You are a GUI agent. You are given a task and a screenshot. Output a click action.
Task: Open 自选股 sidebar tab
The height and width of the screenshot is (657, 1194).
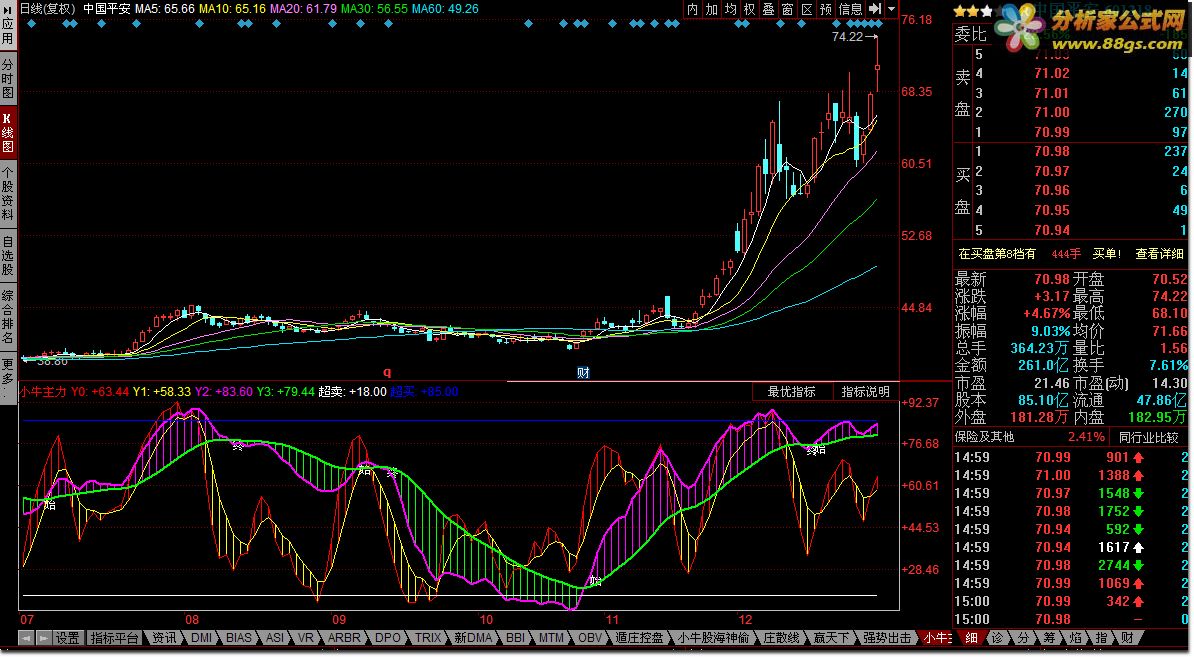click(8, 256)
